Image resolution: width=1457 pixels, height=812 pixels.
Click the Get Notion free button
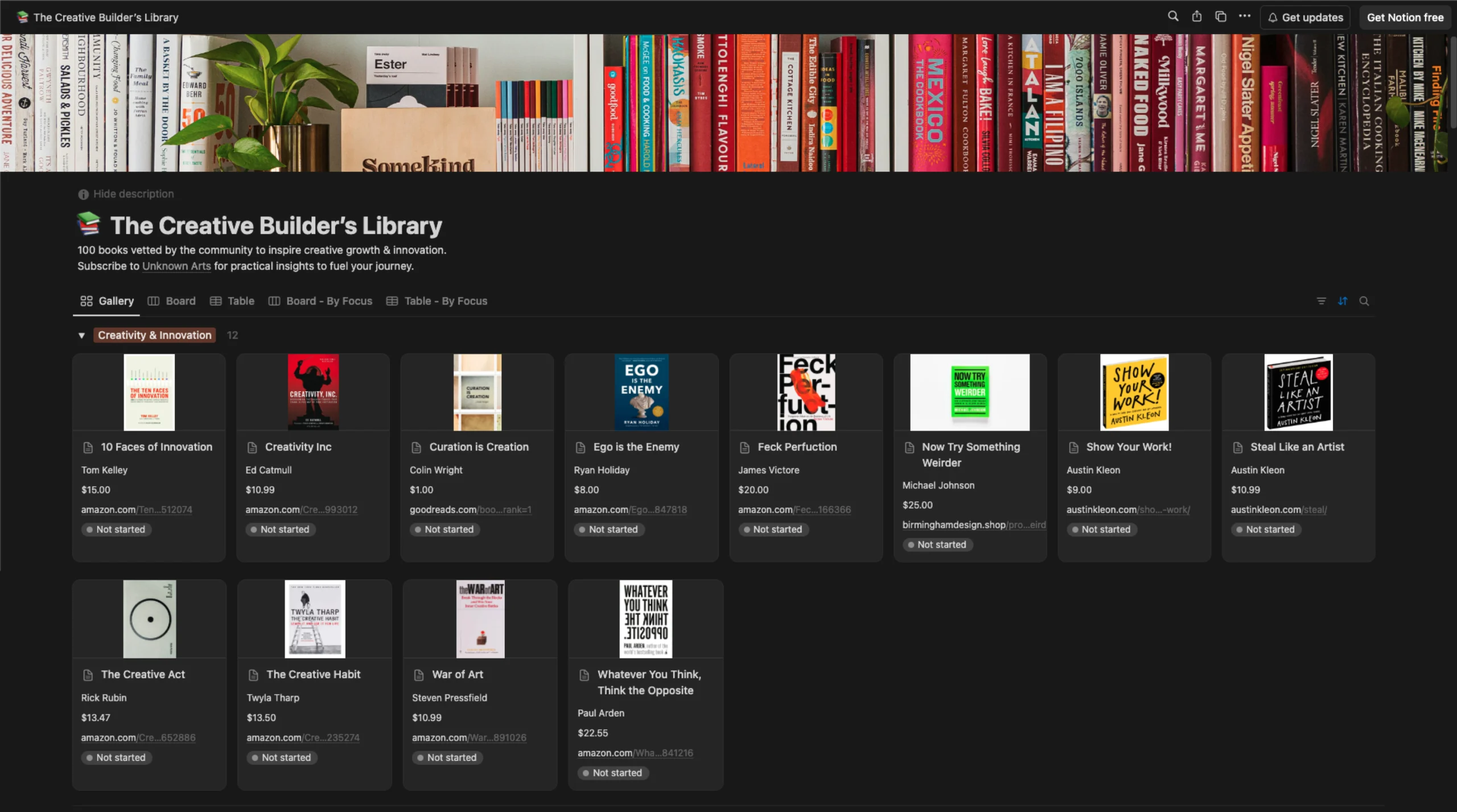[x=1405, y=18]
